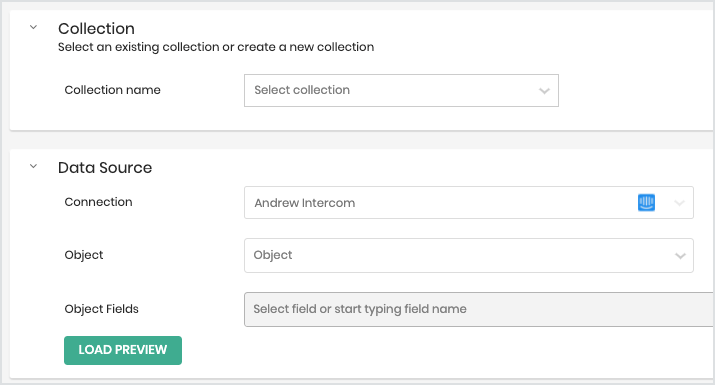
Task: Click the Collection section heading
Action: 96,29
